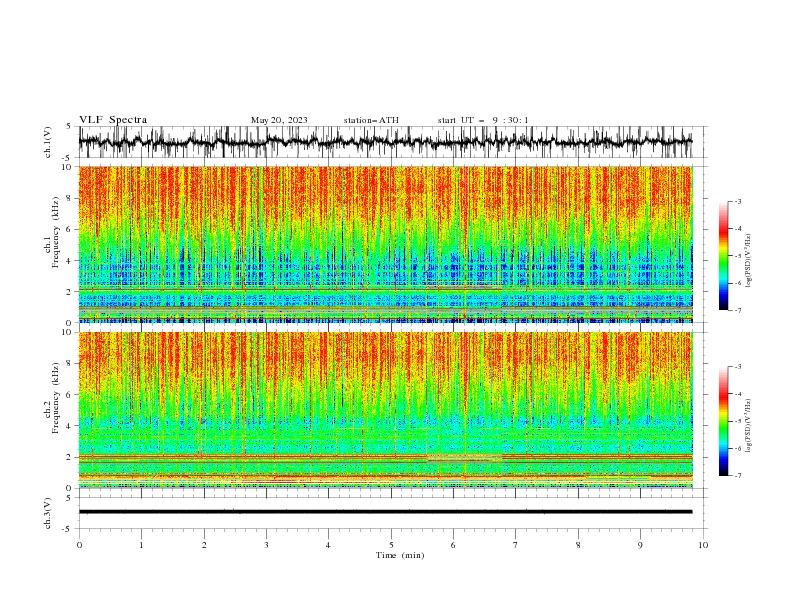Click the "-3" tick on ch.1 colorbar

pyautogui.click(x=737, y=201)
